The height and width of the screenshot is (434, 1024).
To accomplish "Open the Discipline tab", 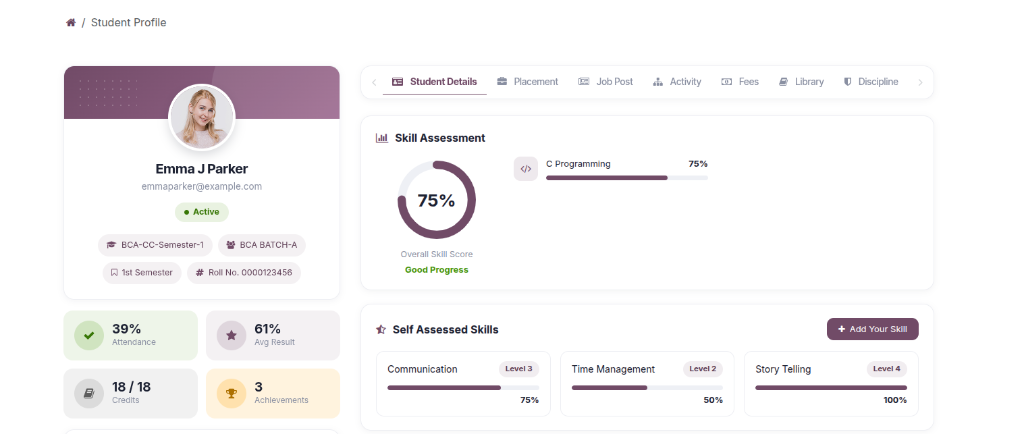I will 871,82.
